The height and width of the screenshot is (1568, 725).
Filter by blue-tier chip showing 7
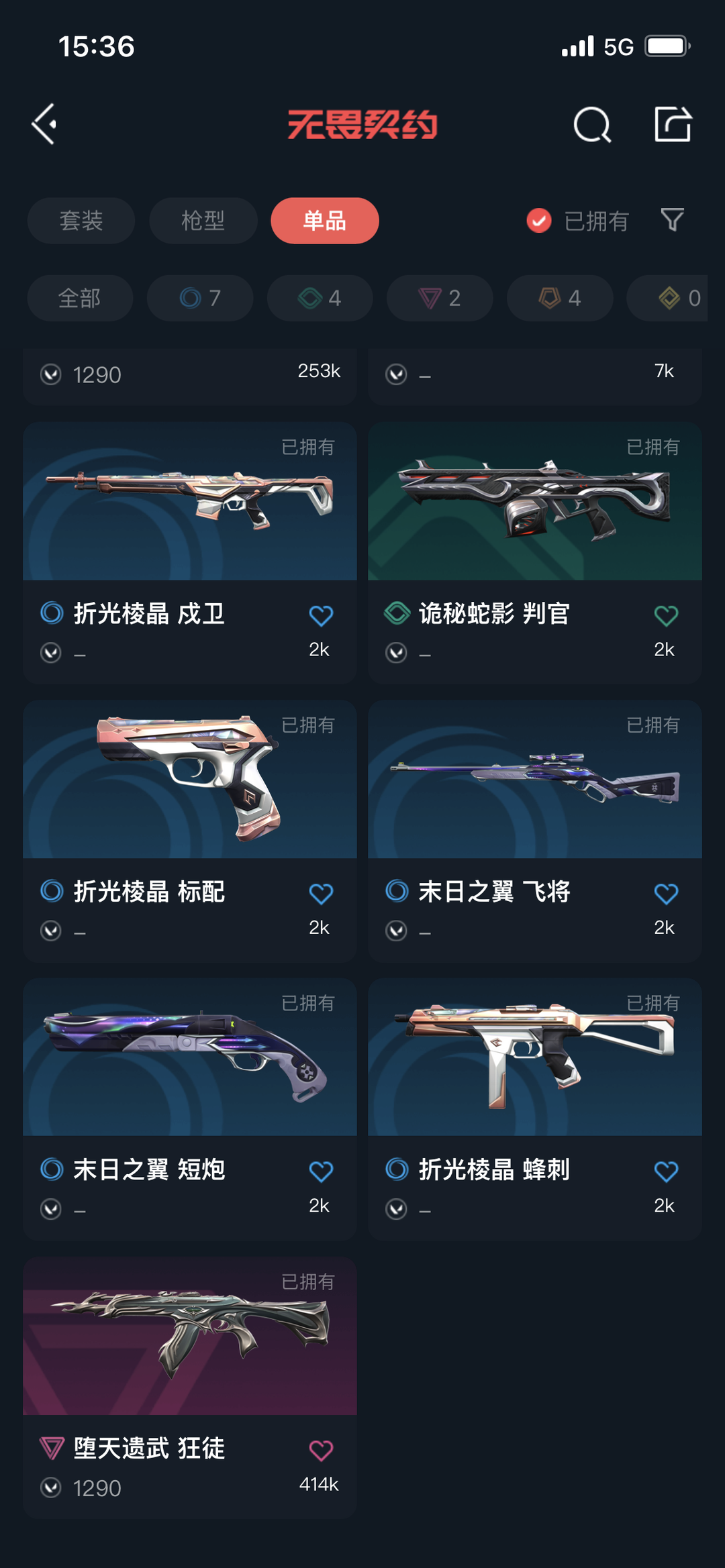click(200, 298)
